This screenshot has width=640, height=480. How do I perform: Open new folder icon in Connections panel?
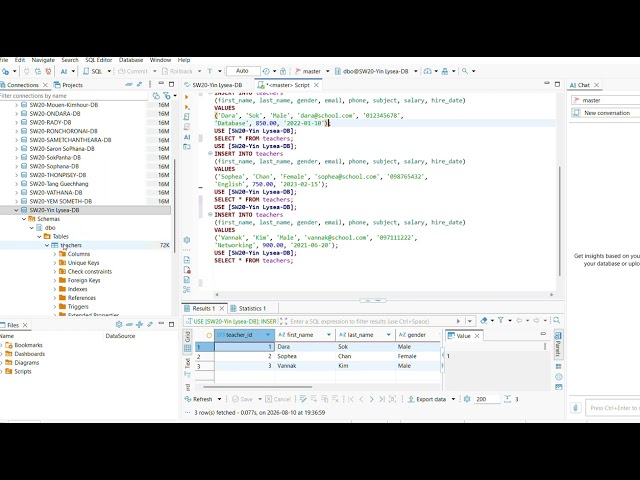click(156, 96)
